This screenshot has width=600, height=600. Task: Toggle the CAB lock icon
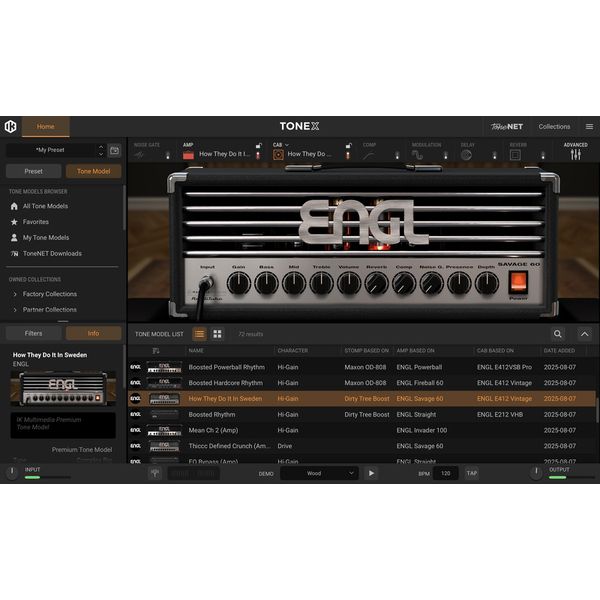pyautogui.click(x=349, y=145)
